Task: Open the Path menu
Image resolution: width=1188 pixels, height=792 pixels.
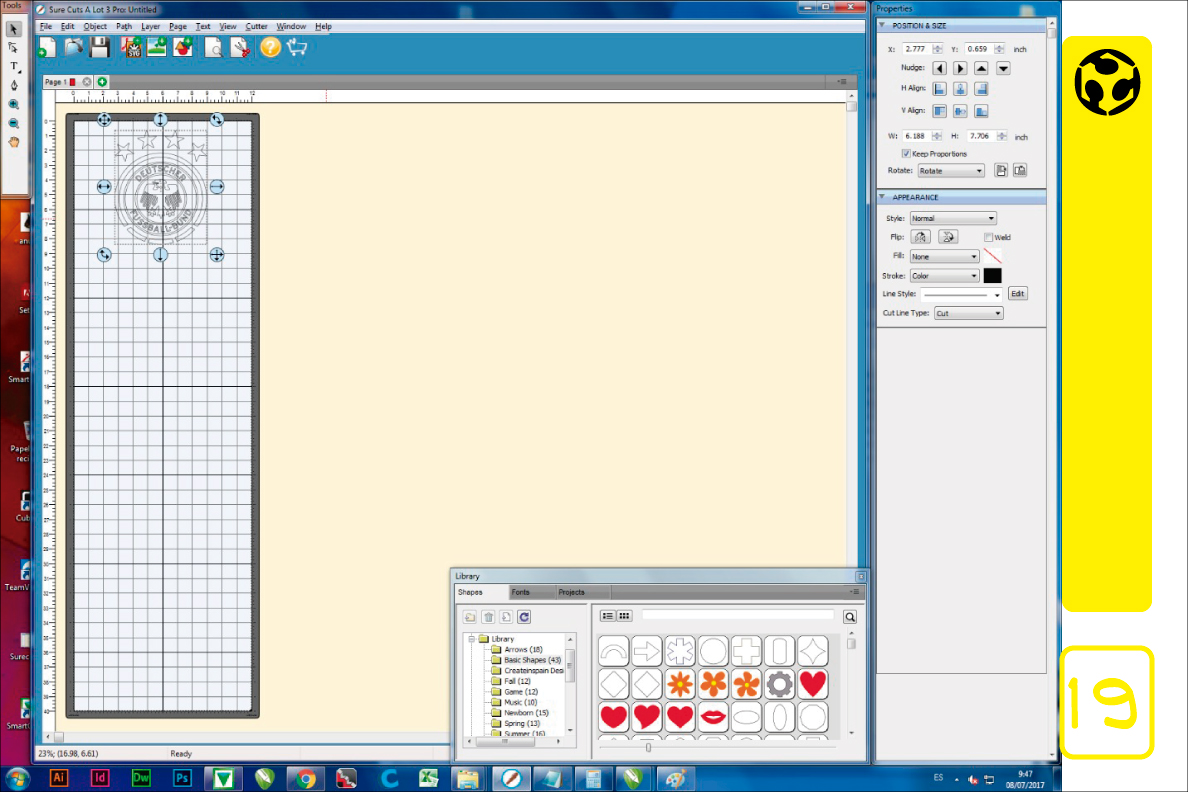Action: click(124, 27)
